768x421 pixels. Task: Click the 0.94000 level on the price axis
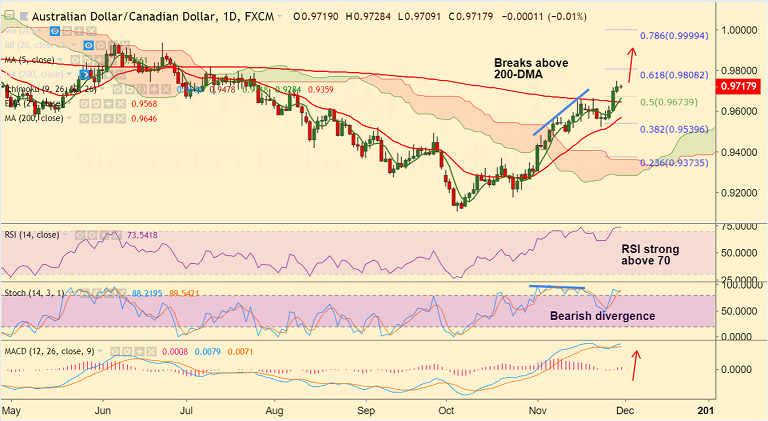[x=739, y=152]
